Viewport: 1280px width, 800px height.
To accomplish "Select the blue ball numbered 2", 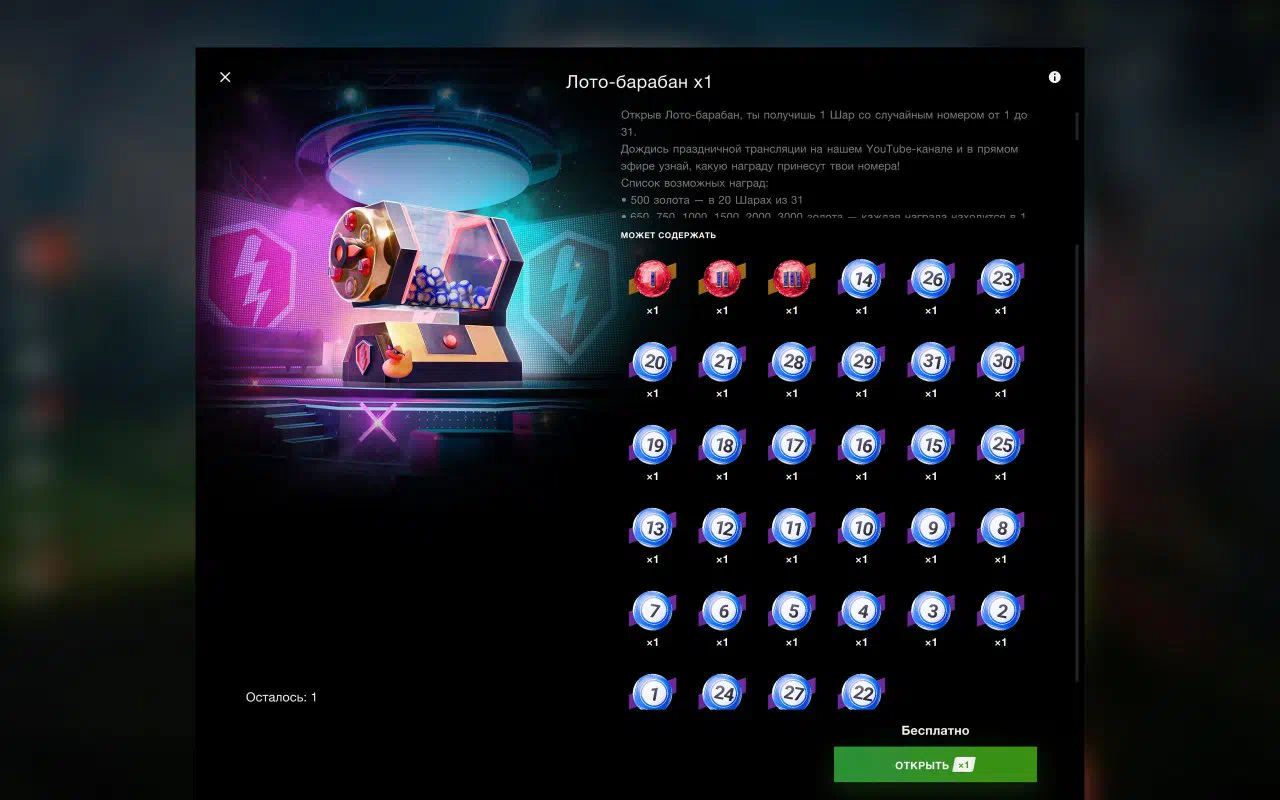I will pyautogui.click(x=1001, y=611).
